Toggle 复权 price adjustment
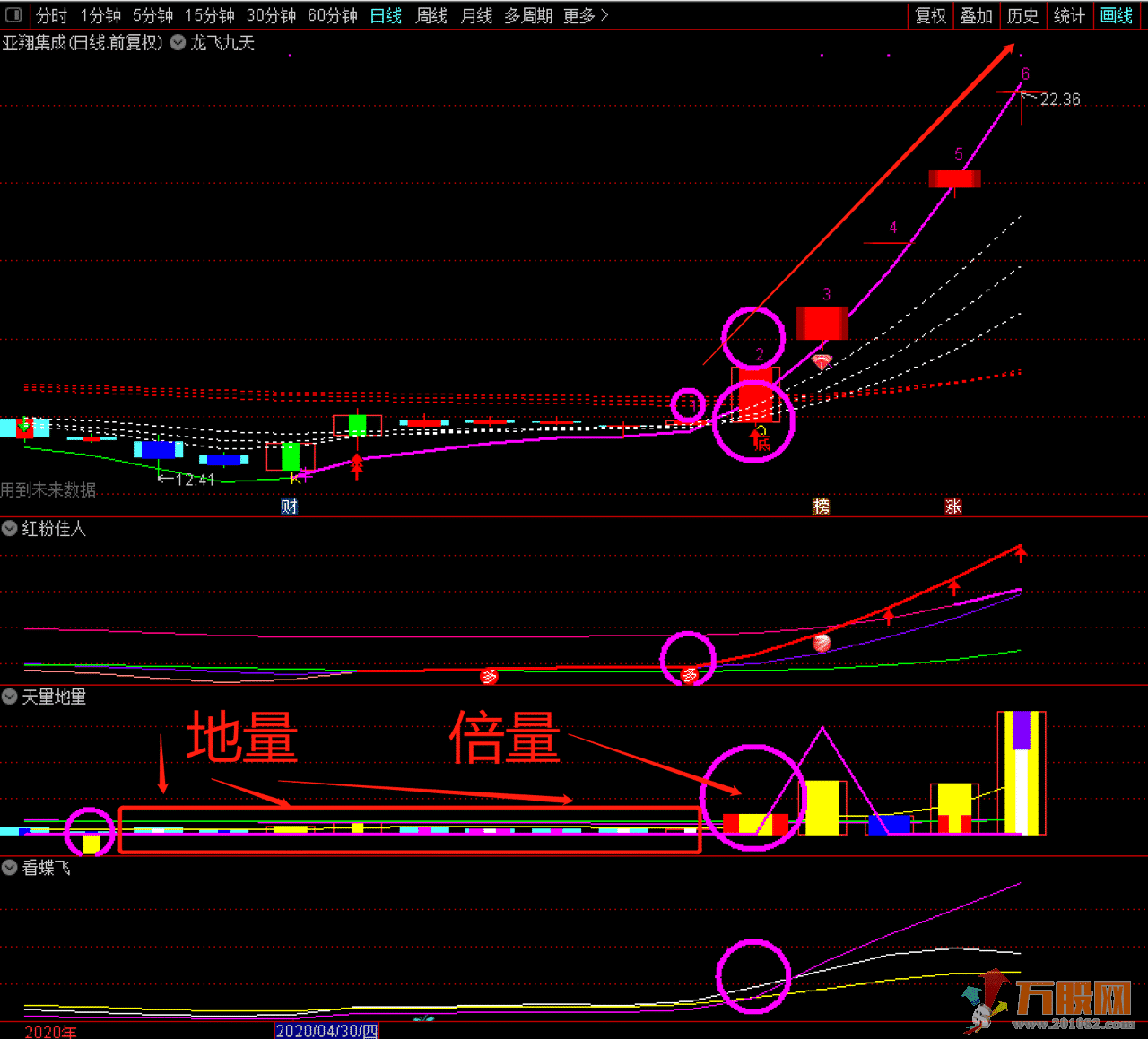This screenshot has height=1039, width=1148. tap(930, 15)
